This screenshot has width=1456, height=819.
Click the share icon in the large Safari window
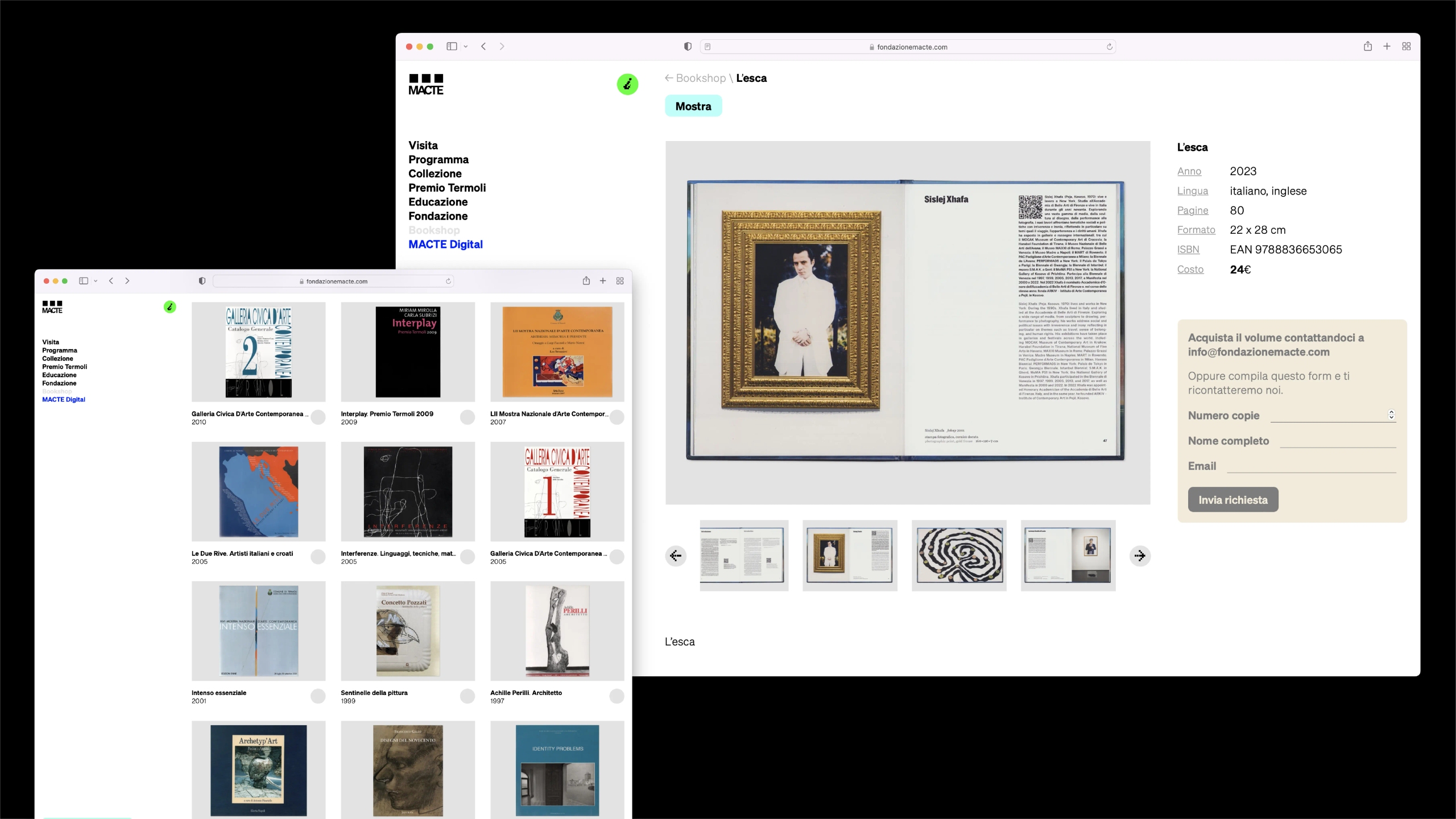1367,47
